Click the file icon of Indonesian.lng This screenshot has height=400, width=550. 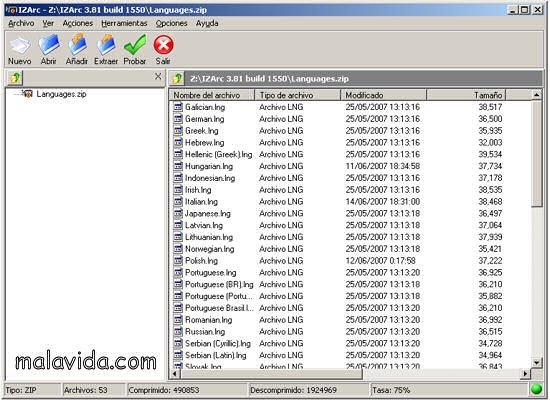pyautogui.click(x=178, y=178)
